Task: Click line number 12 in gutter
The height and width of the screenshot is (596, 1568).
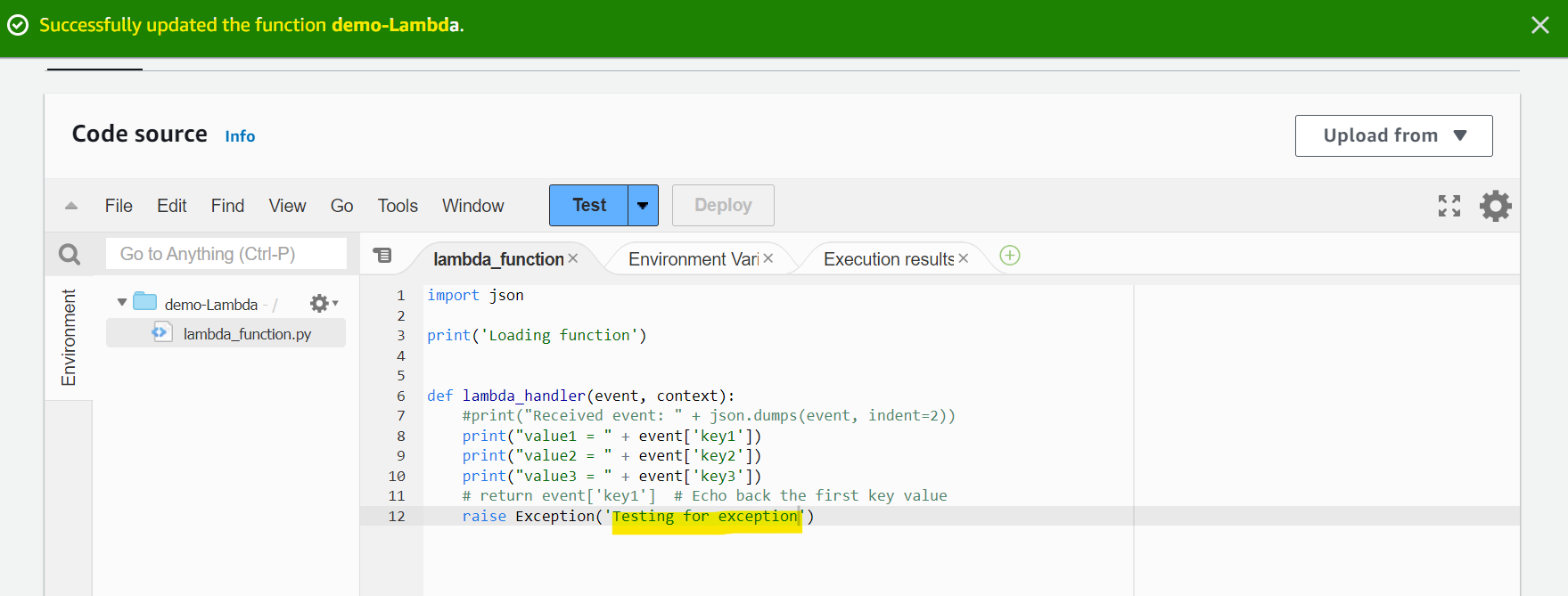Action: pyautogui.click(x=397, y=516)
